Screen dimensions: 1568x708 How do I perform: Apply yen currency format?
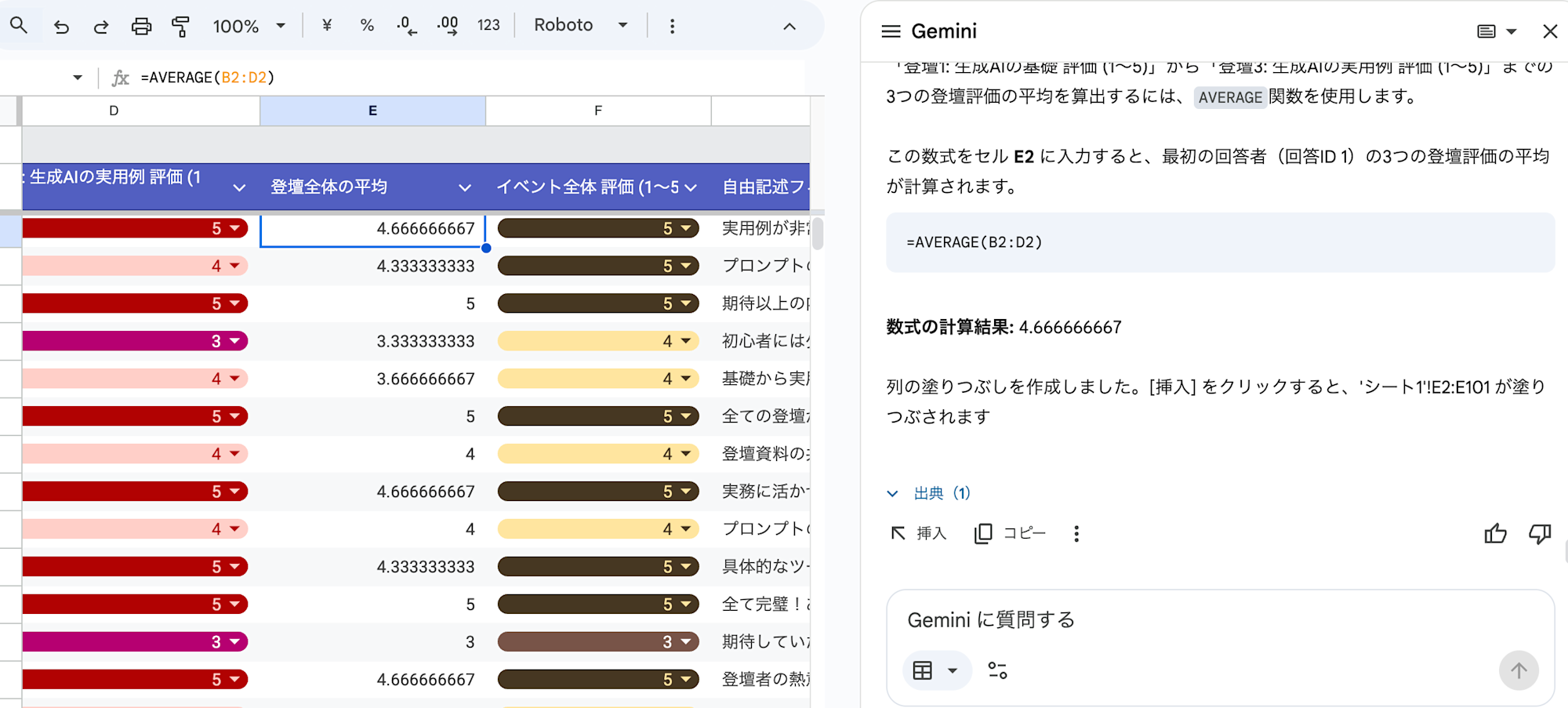pyautogui.click(x=327, y=26)
